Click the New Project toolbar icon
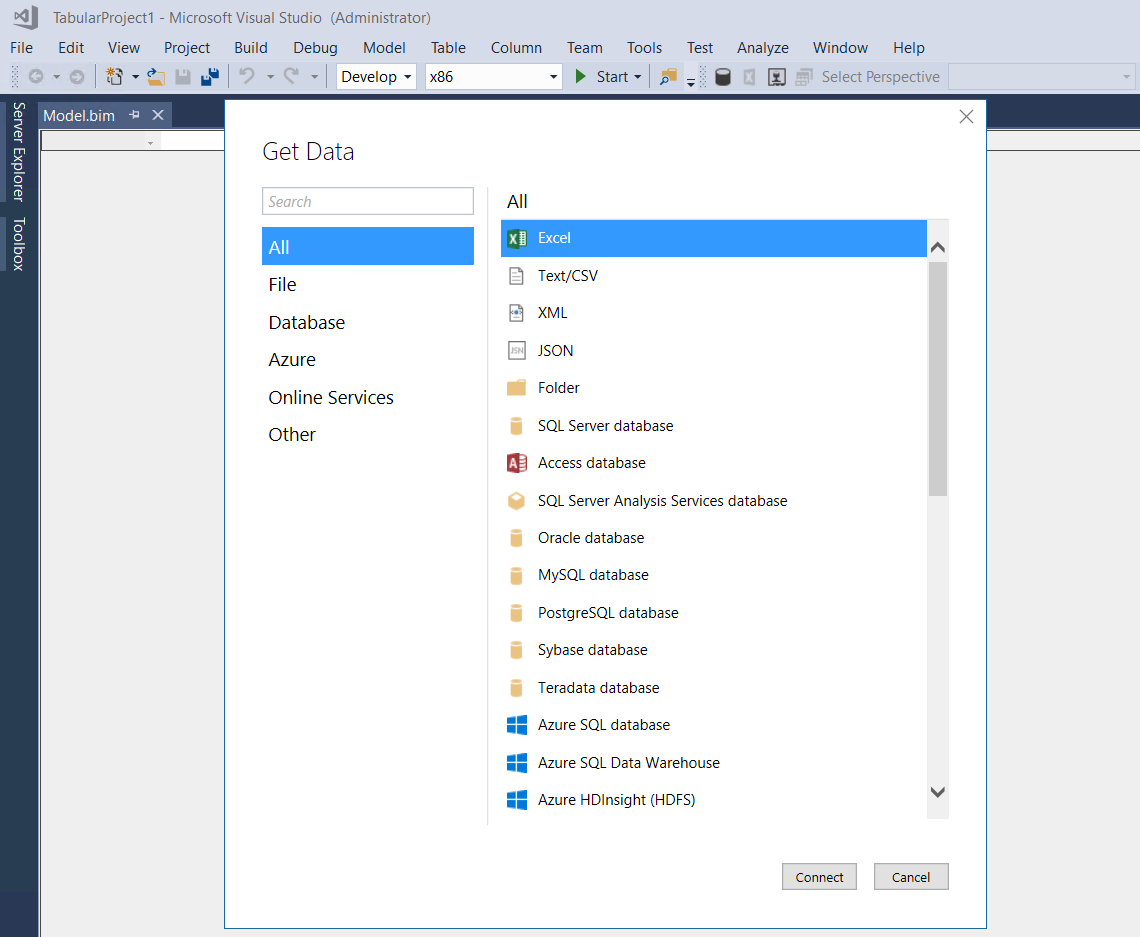 pos(114,76)
